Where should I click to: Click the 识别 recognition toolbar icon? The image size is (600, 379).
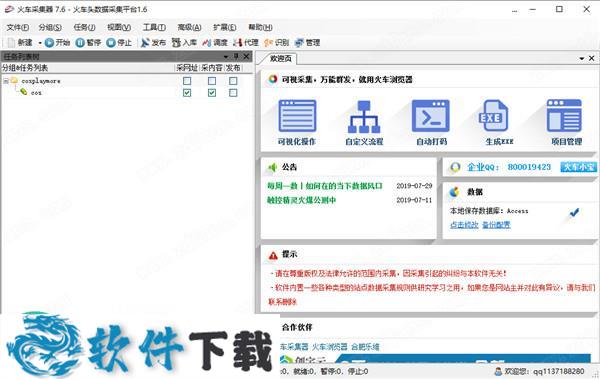[268, 42]
